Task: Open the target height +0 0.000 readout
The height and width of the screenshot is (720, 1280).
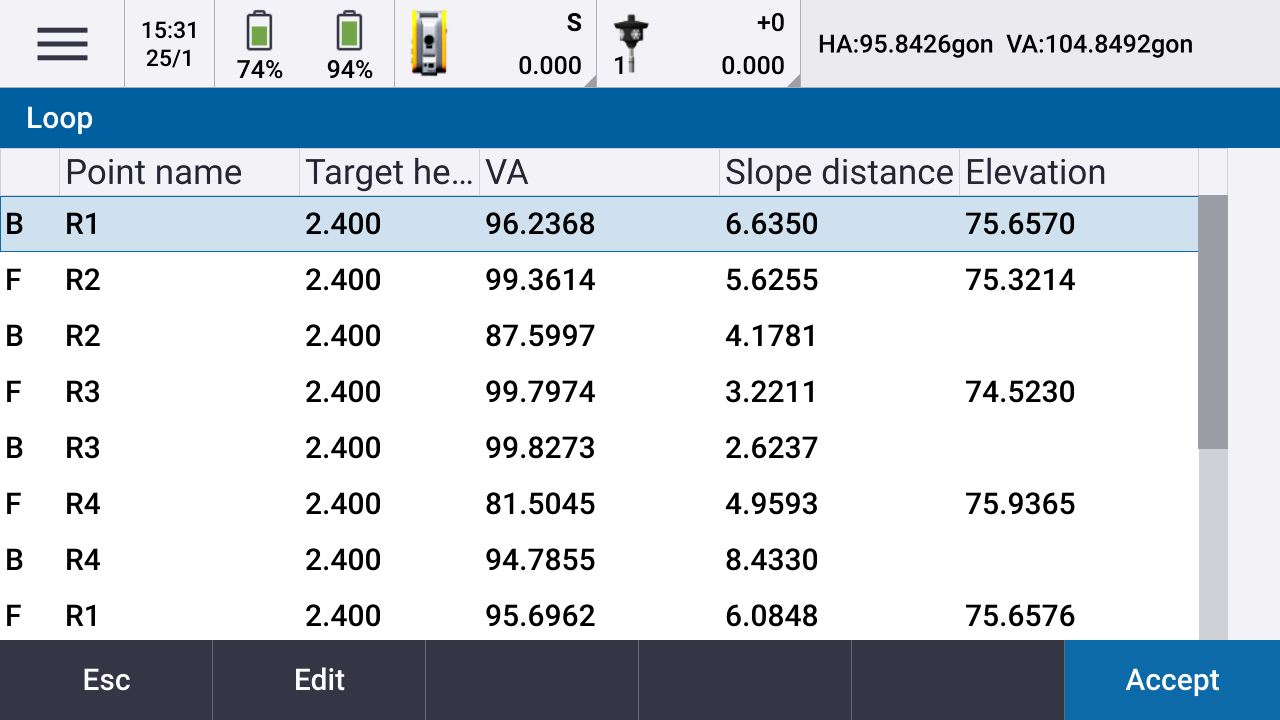Action: point(752,44)
